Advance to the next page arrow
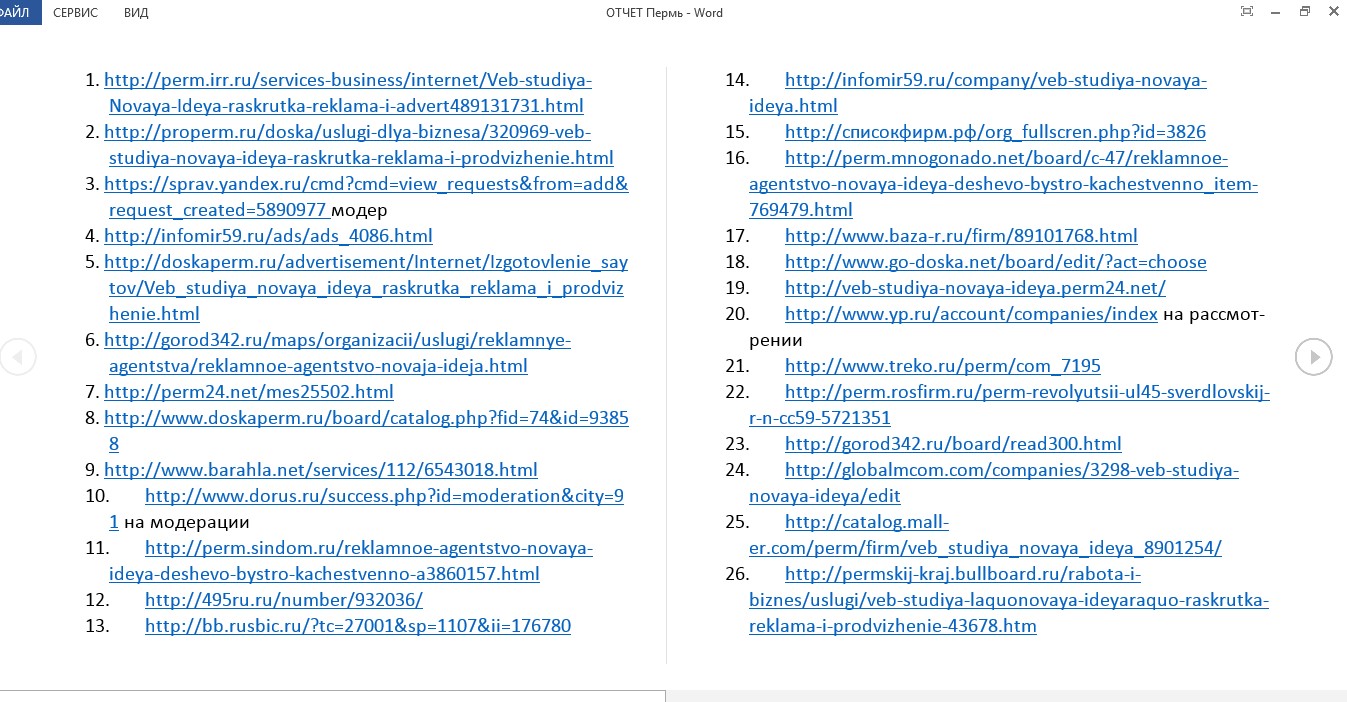This screenshot has width=1347, height=702. (x=1313, y=356)
